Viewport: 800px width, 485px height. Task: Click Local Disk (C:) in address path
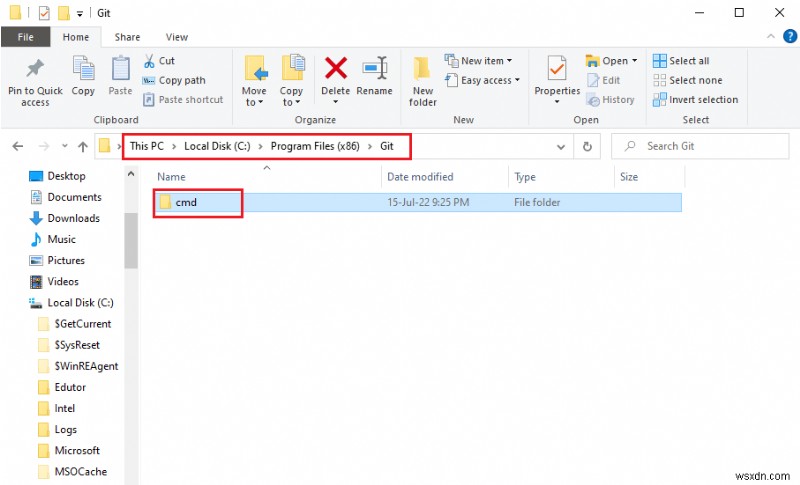(x=217, y=146)
